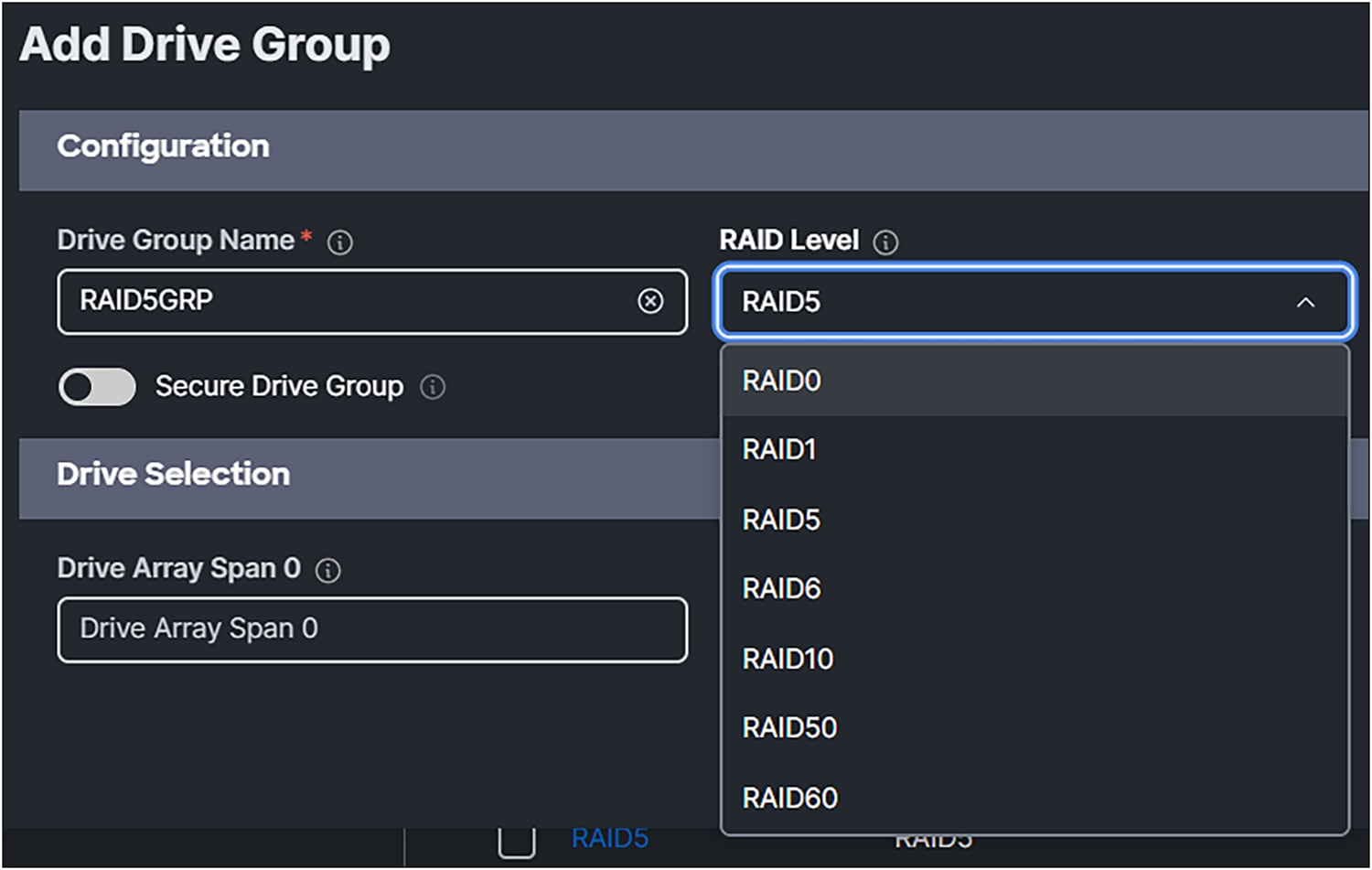1372x870 pixels.
Task: Select RAID6 from the RAID Level options
Action: (780, 589)
